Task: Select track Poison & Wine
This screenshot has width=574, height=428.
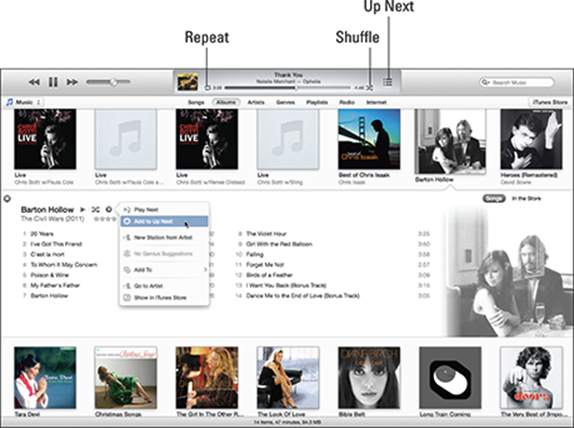Action: click(x=49, y=275)
